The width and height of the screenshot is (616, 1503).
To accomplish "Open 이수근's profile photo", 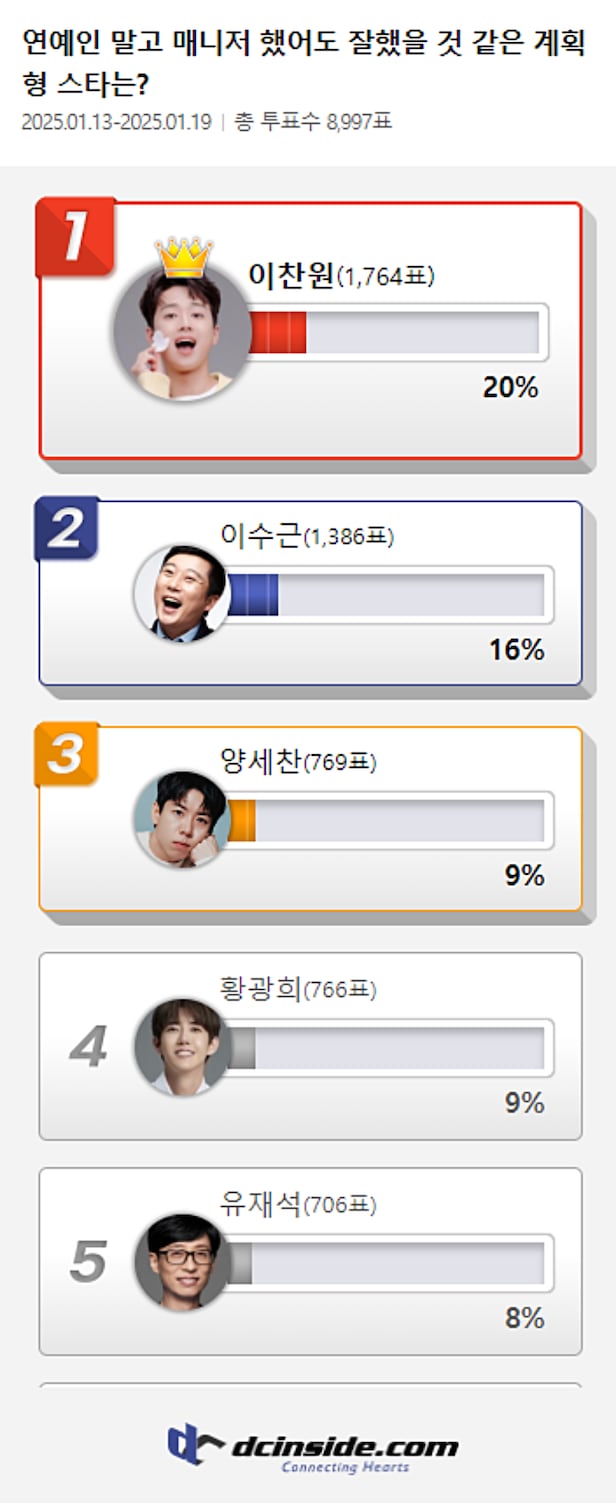I will click(x=181, y=594).
